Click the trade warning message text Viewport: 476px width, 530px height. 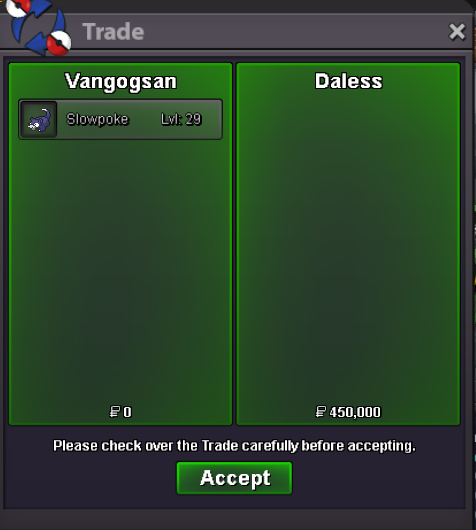pos(234,446)
